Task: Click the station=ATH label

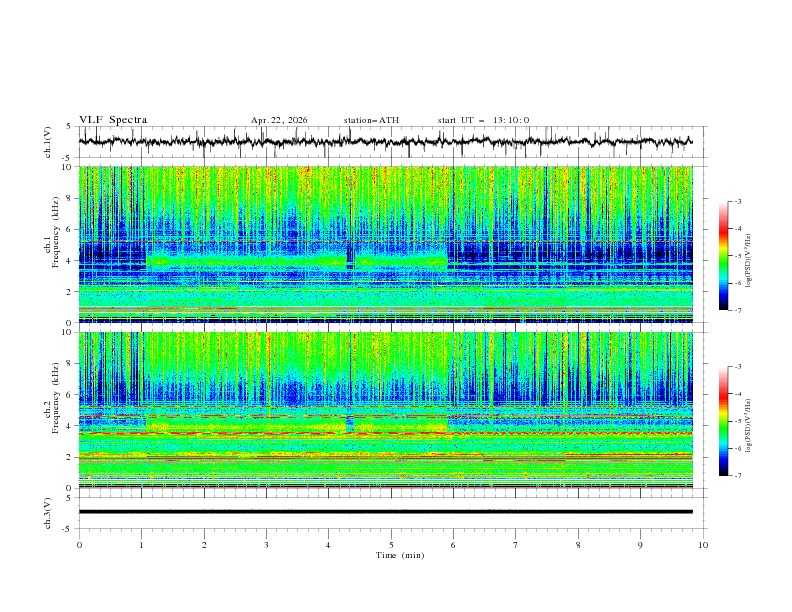Action: click(x=371, y=120)
